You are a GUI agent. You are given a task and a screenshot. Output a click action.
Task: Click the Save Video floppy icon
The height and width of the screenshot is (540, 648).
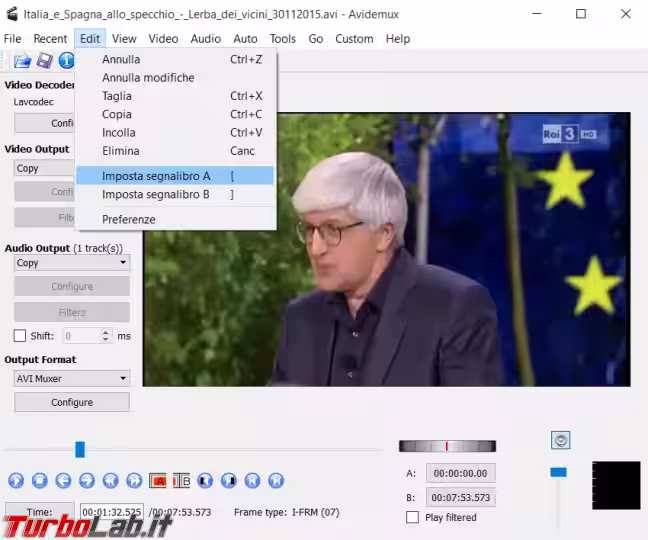pyautogui.click(x=45, y=61)
